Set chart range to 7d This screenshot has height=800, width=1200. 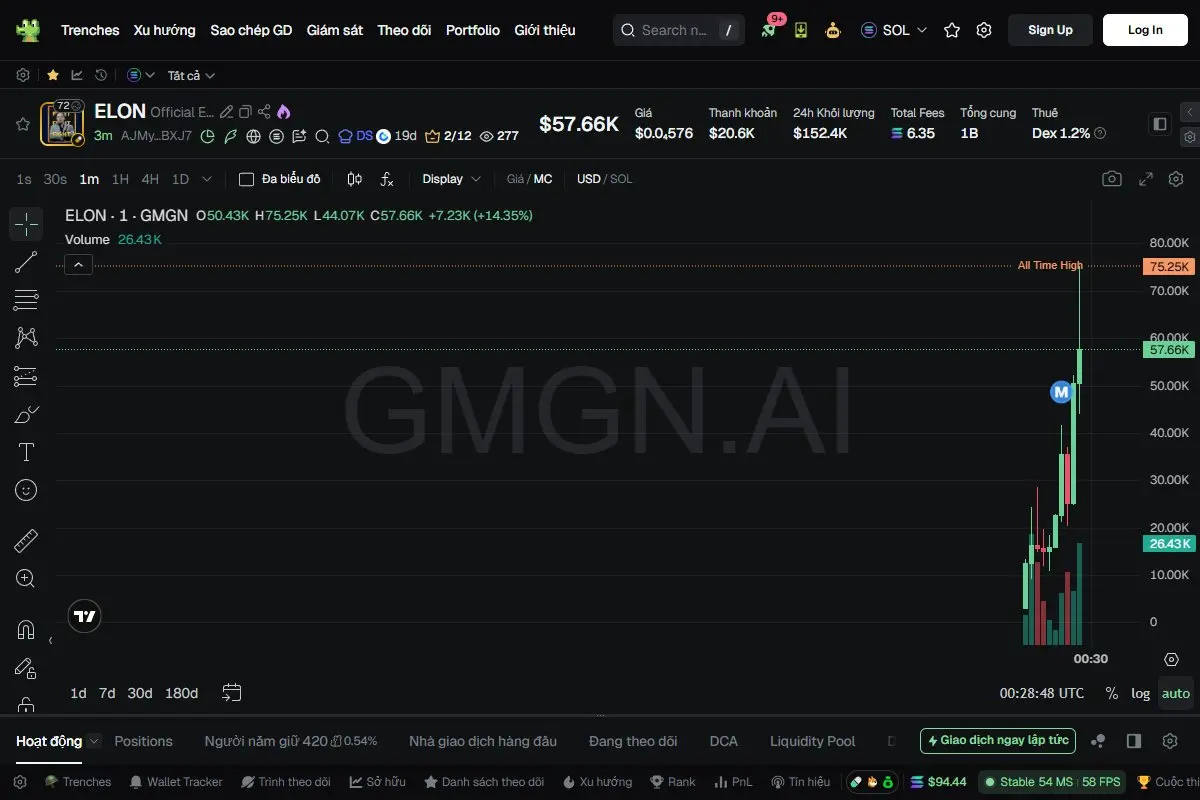107,693
